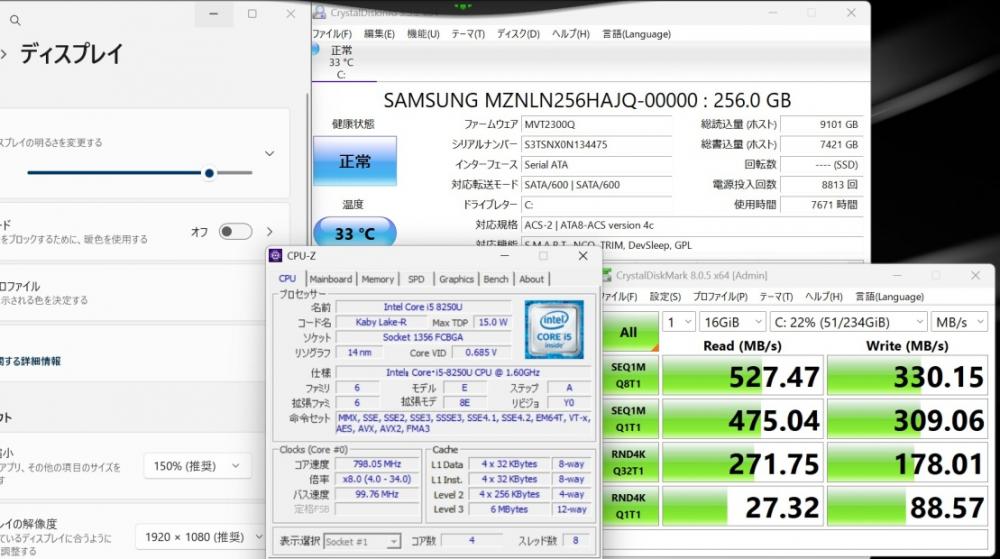Click the ディスプレイ page heading
The height and width of the screenshot is (559, 1000).
[x=71, y=54]
